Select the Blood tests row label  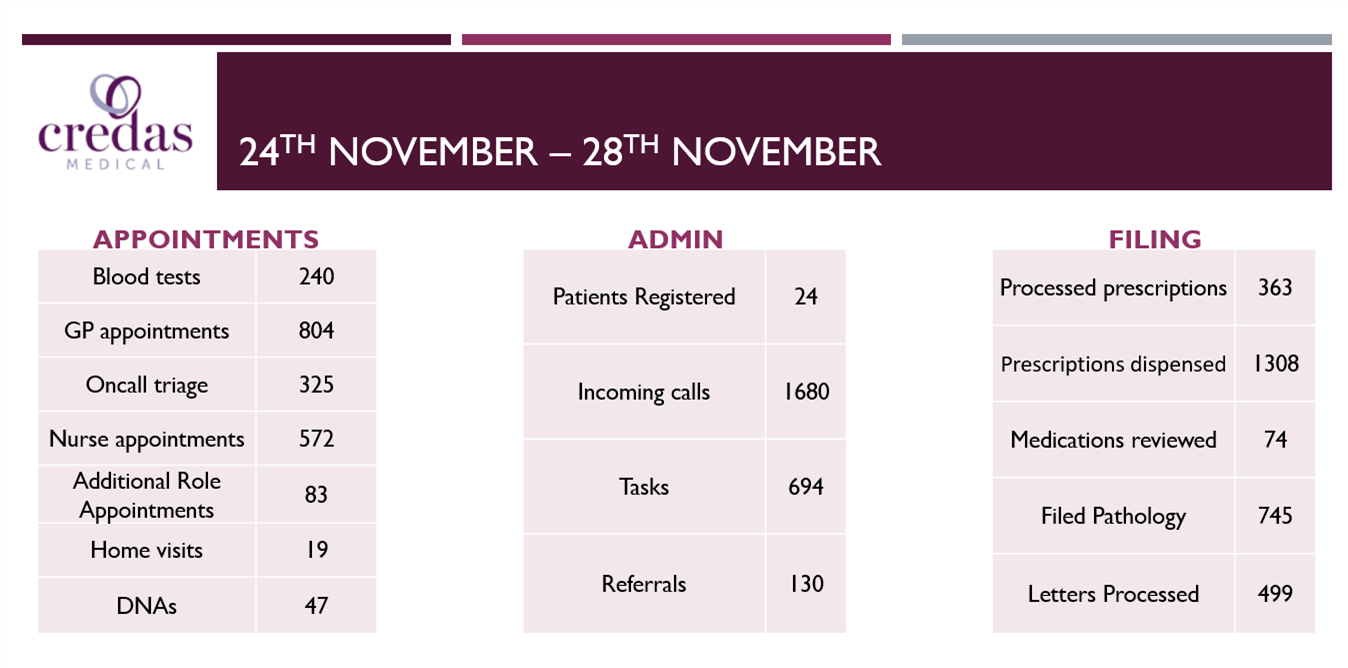(147, 277)
